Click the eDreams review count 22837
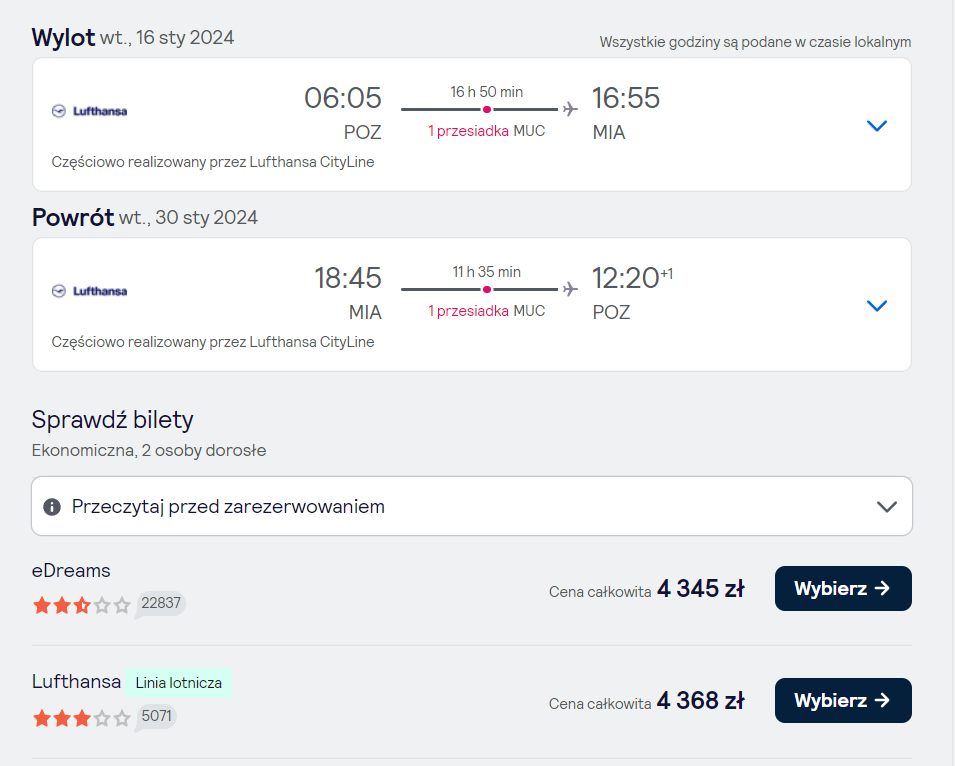Screen dimensions: 955x766 coord(161,603)
